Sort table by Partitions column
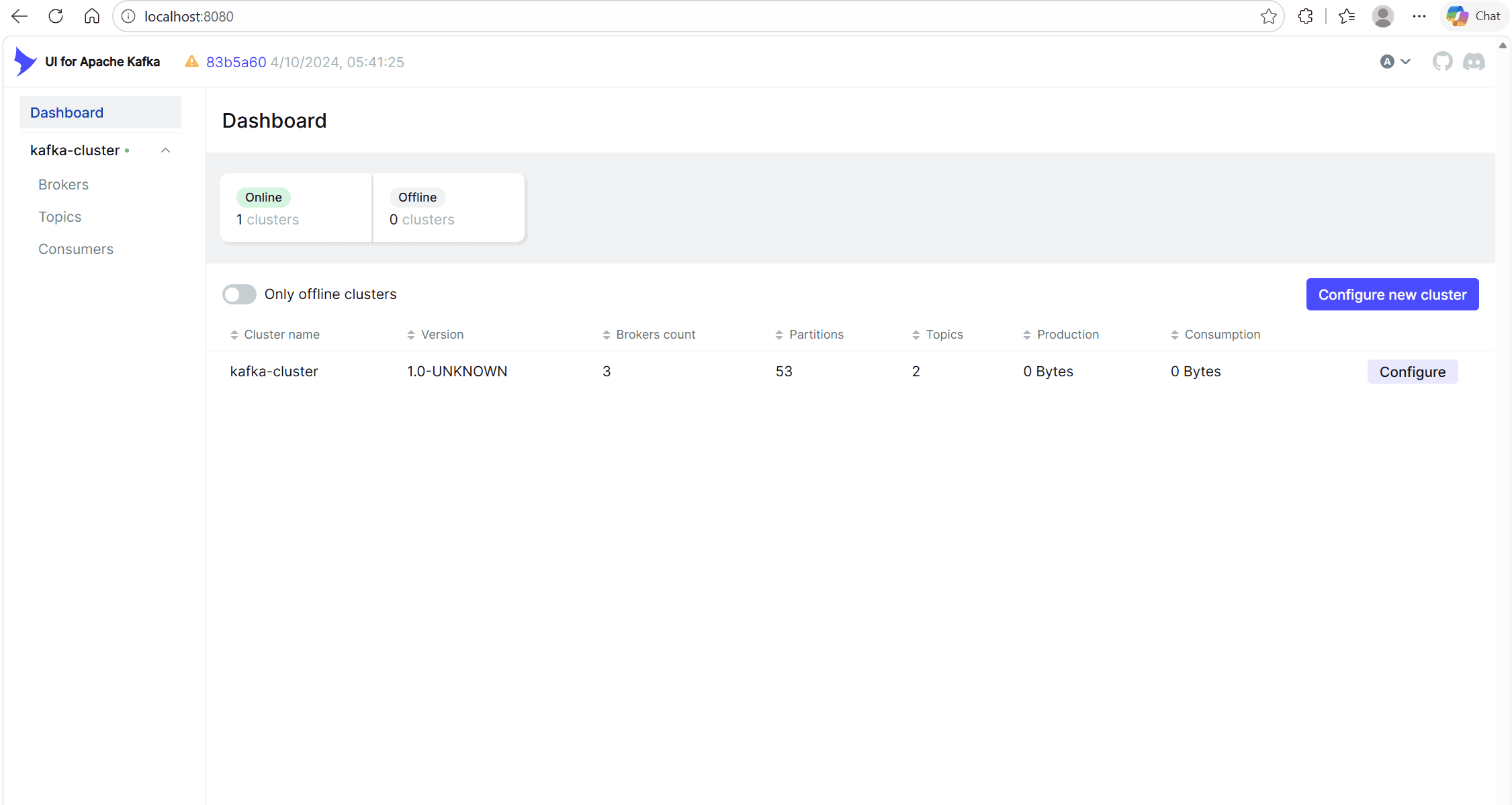Screen dimensions: 1512x805 click(809, 335)
